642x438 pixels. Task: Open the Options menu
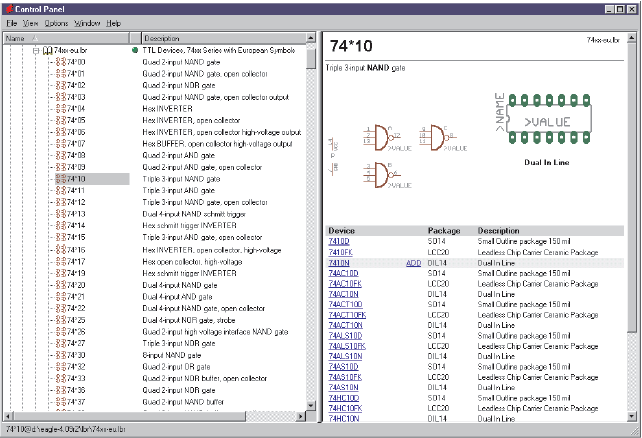[x=56, y=23]
